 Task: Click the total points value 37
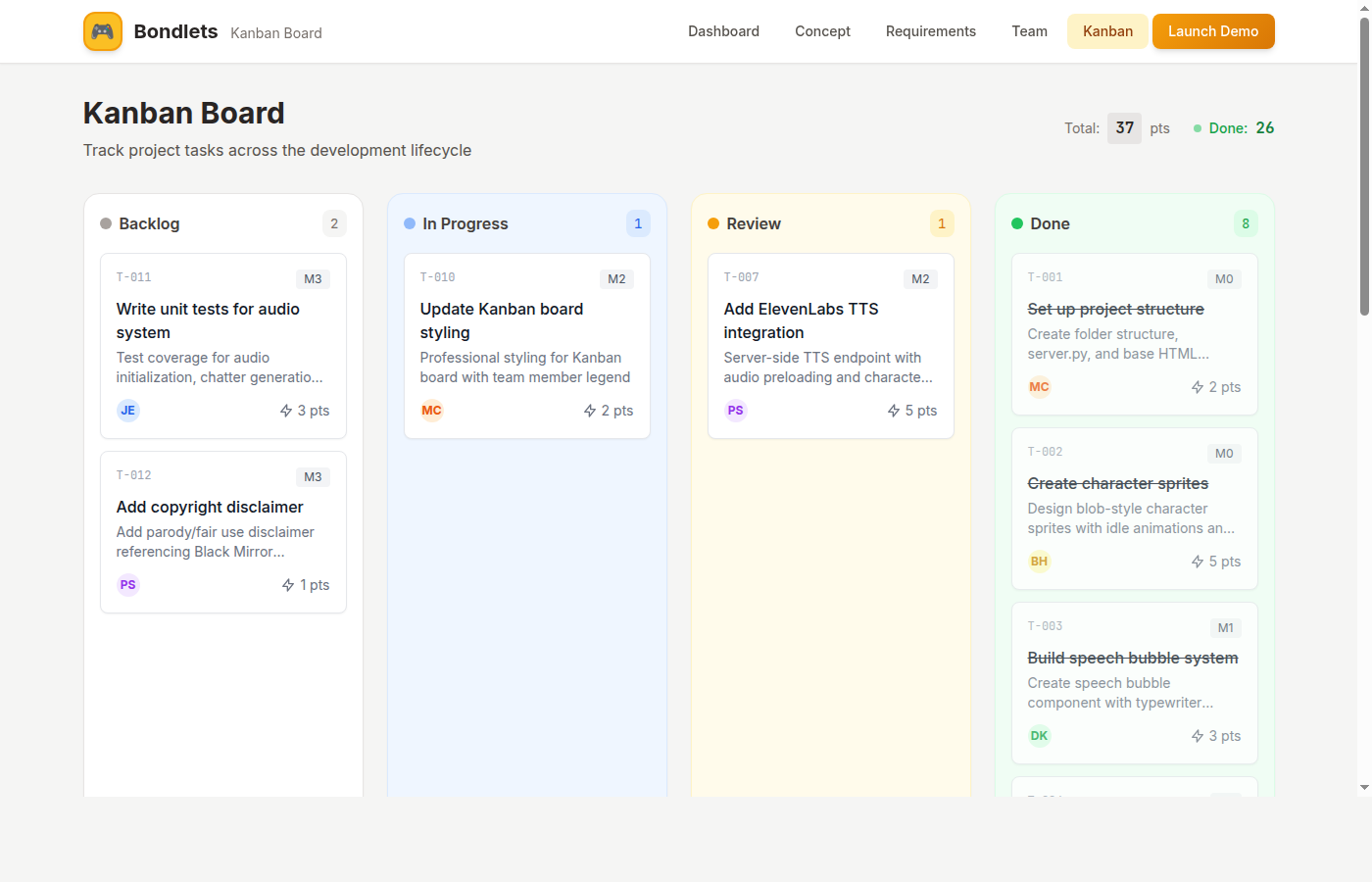[x=1124, y=128]
